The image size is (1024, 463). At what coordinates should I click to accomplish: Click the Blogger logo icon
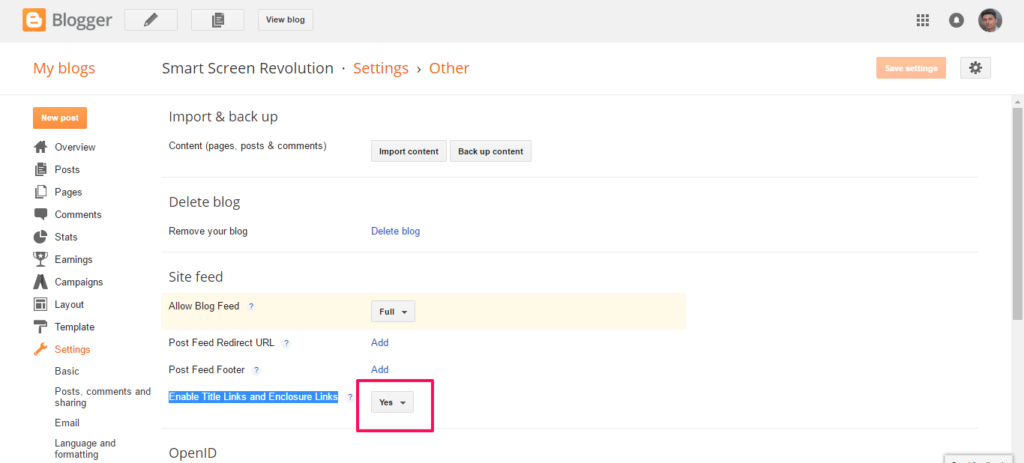[x=34, y=20]
